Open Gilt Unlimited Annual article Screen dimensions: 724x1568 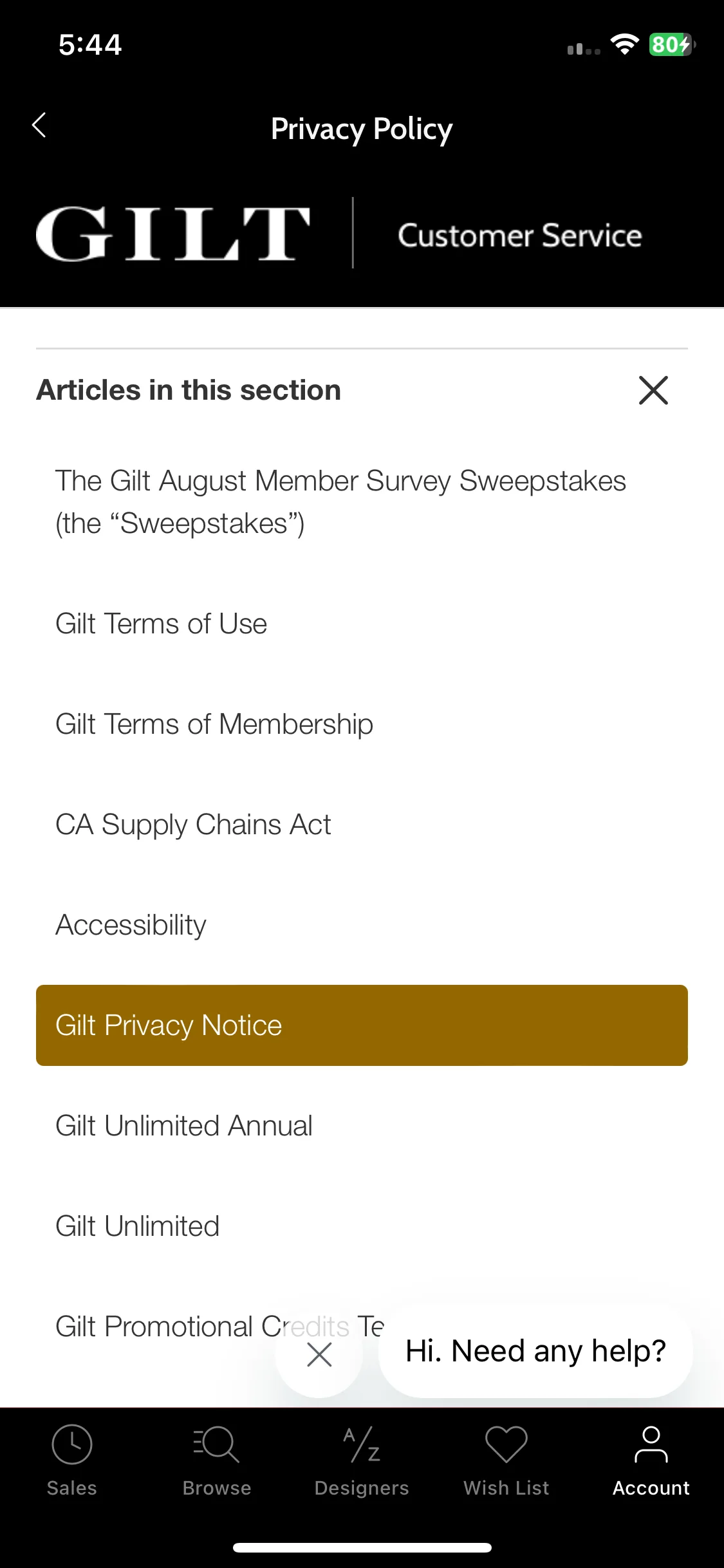pyautogui.click(x=184, y=1126)
